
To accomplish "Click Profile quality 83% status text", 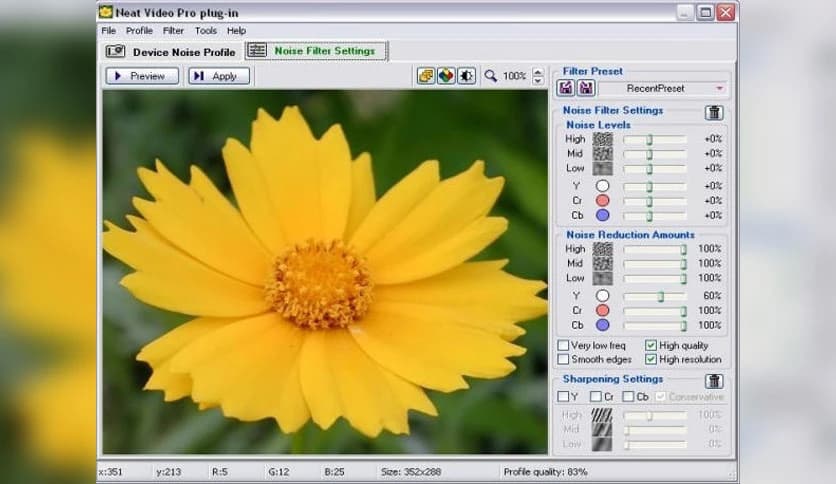I will click(x=545, y=472).
